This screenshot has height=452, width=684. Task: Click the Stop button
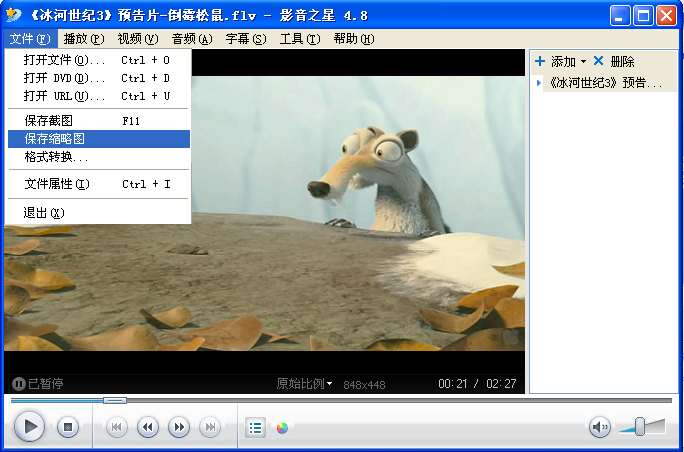click(x=67, y=428)
